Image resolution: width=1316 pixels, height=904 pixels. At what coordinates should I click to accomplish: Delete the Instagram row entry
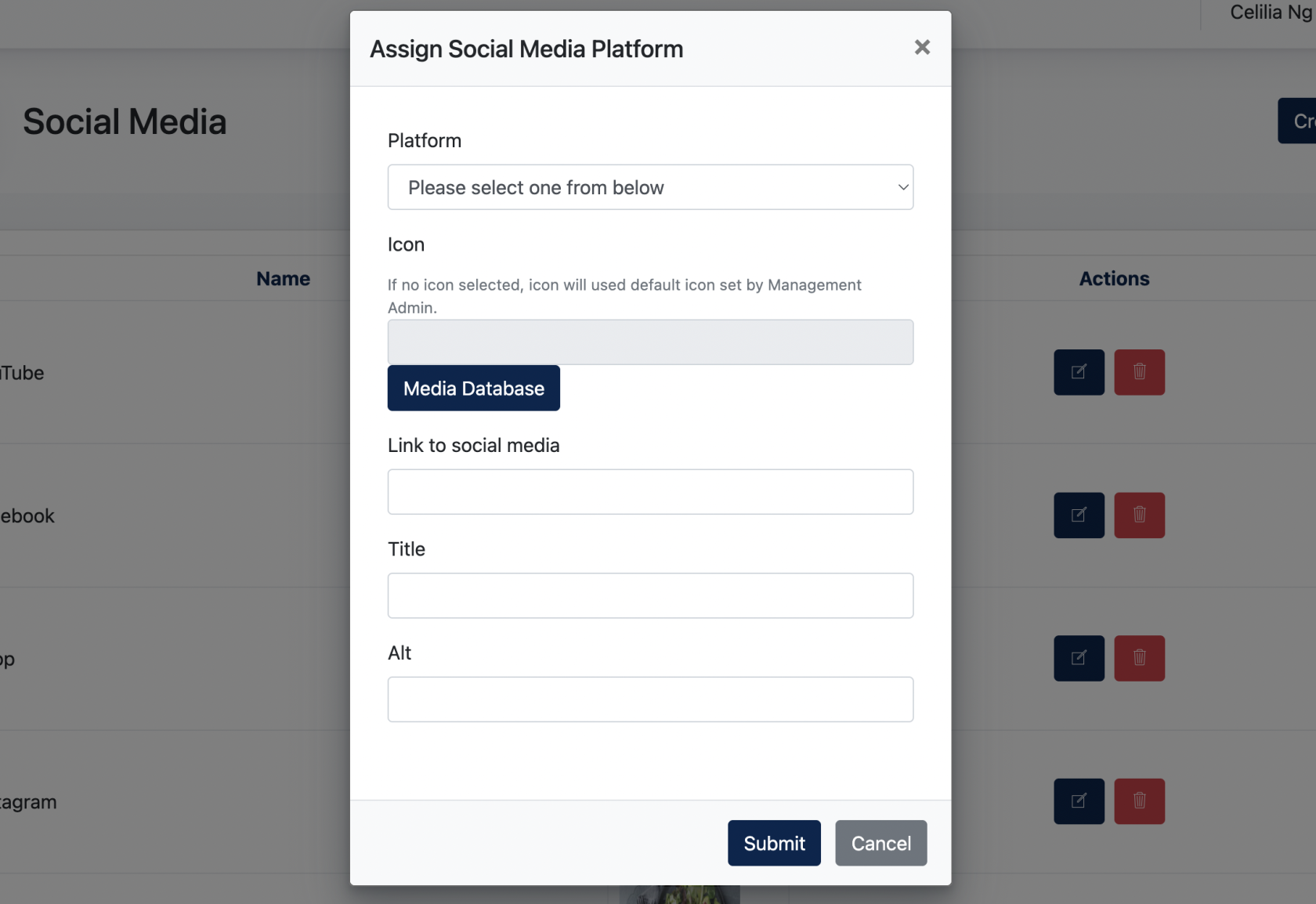coord(1139,801)
